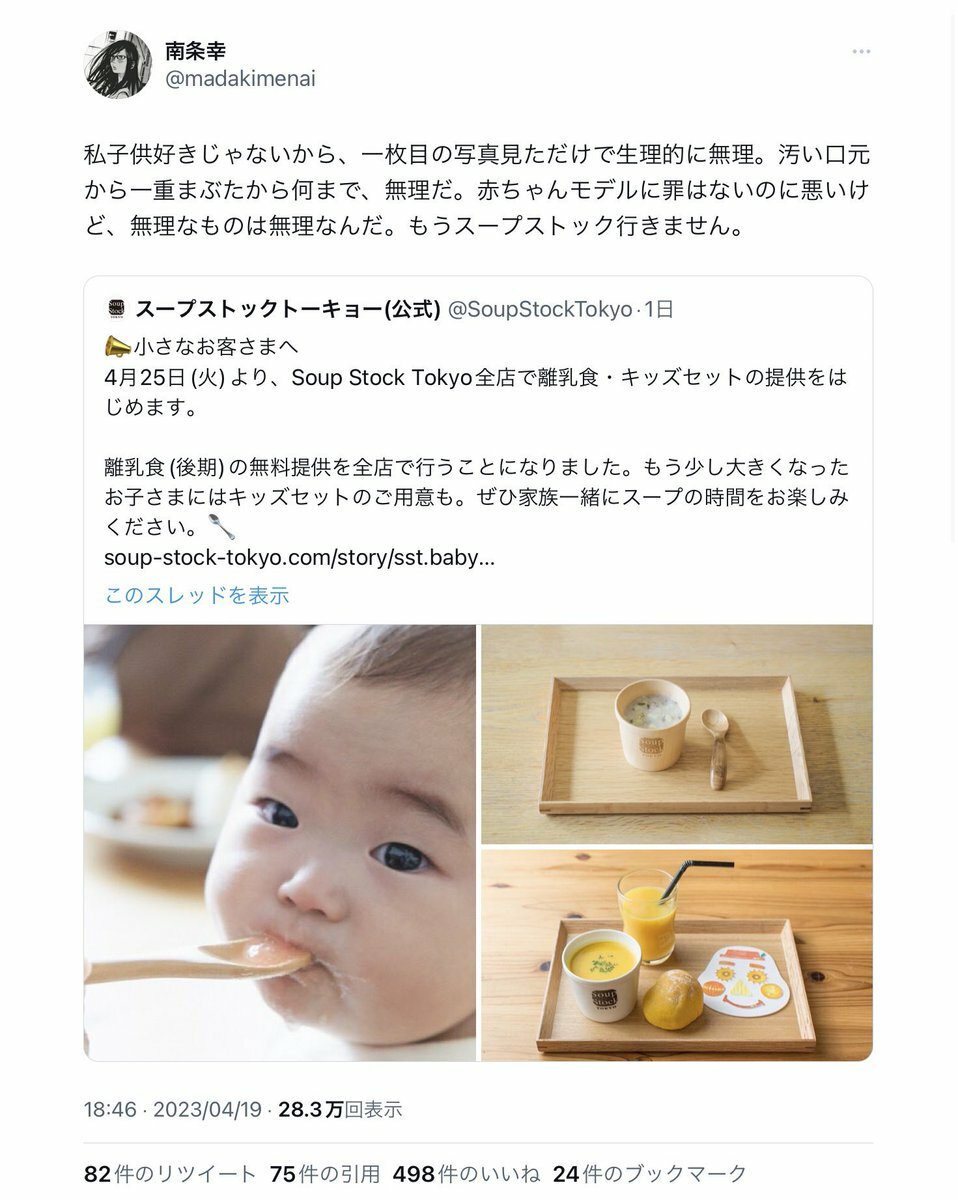The image size is (958, 1200).
Task: Click the Soup Stock Tokyo account logo
Action: pyautogui.click(x=115, y=309)
